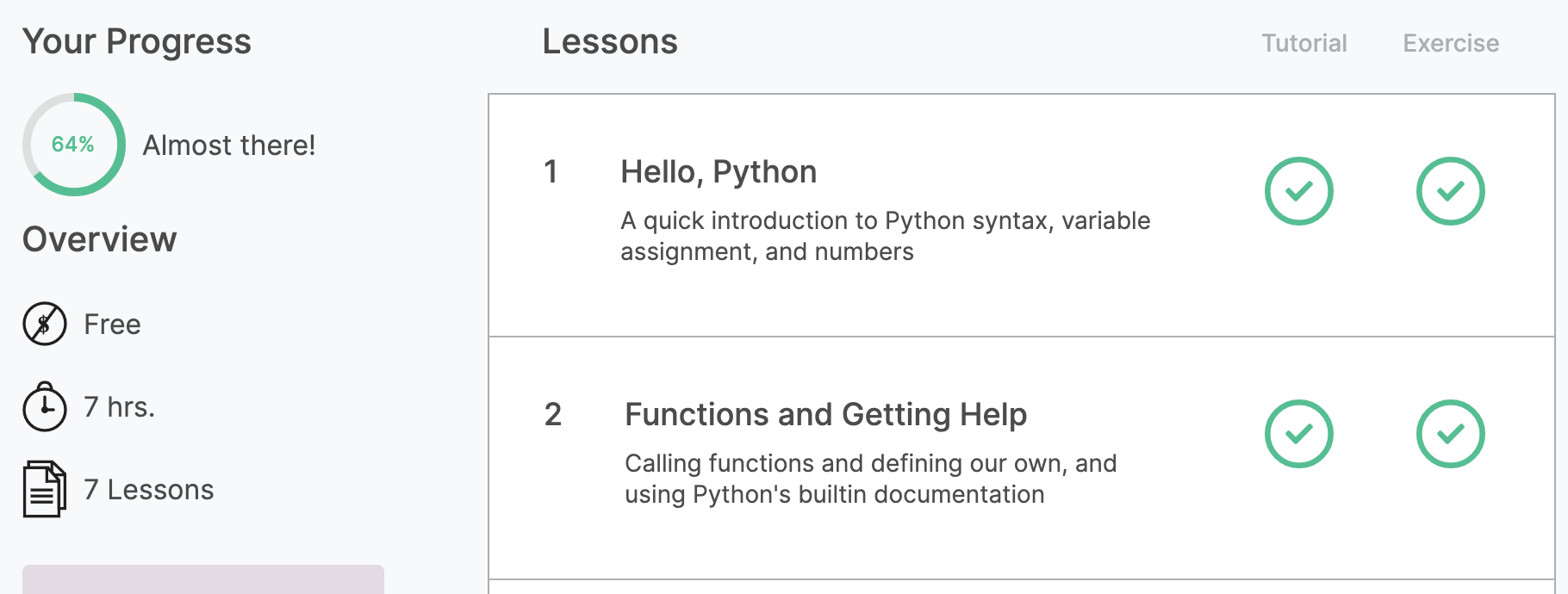The image size is (1568, 594).
Task: Click the Functions lesson description text
Action: [870, 479]
